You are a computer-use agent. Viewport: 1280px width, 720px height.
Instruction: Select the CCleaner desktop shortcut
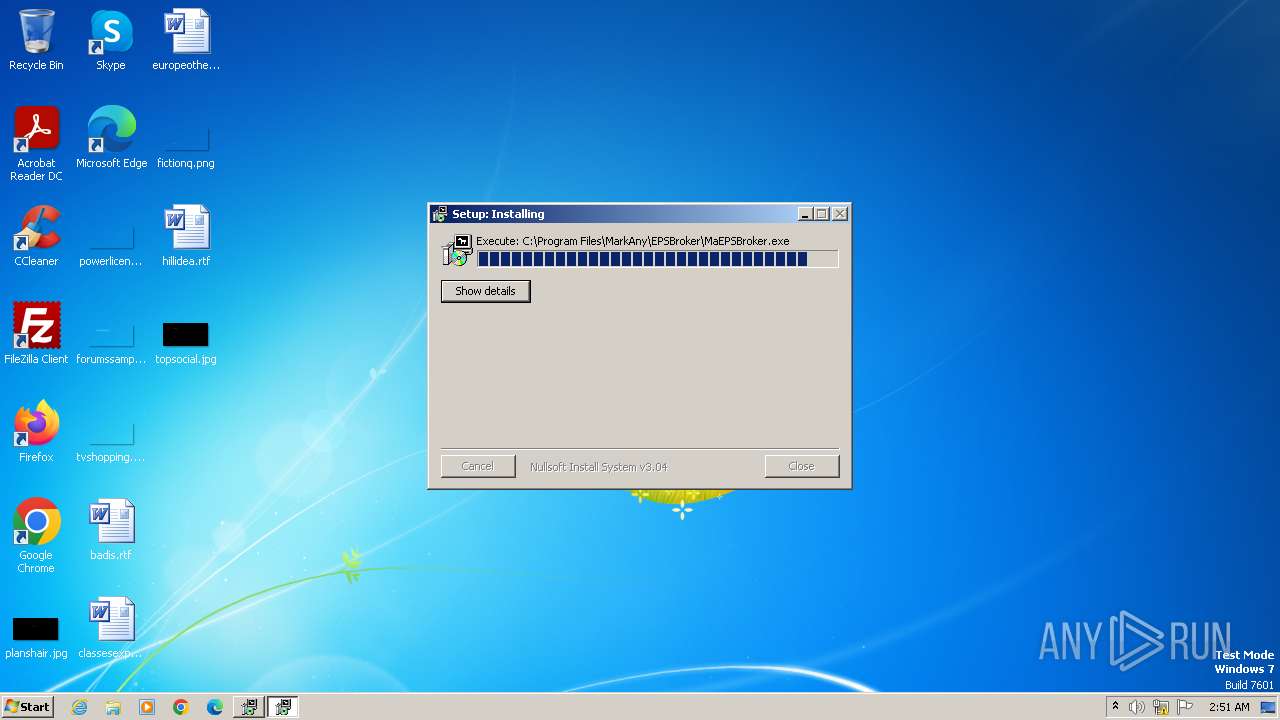click(36, 236)
